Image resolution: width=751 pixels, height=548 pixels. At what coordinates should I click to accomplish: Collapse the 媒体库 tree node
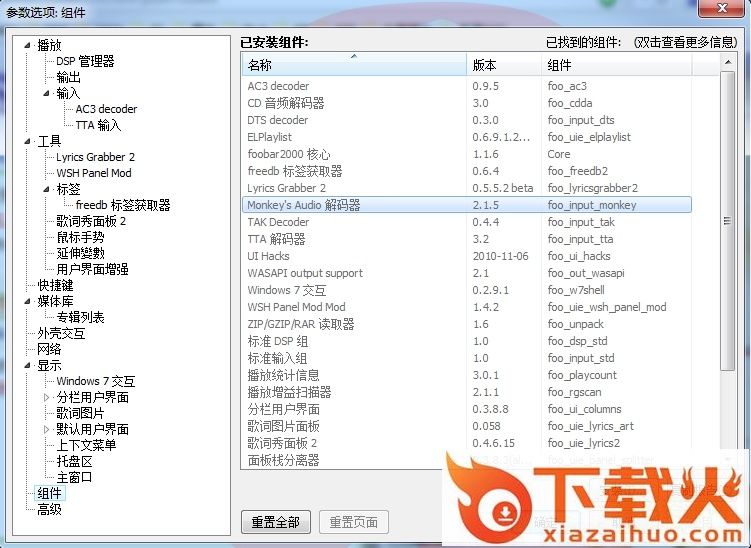(27, 301)
